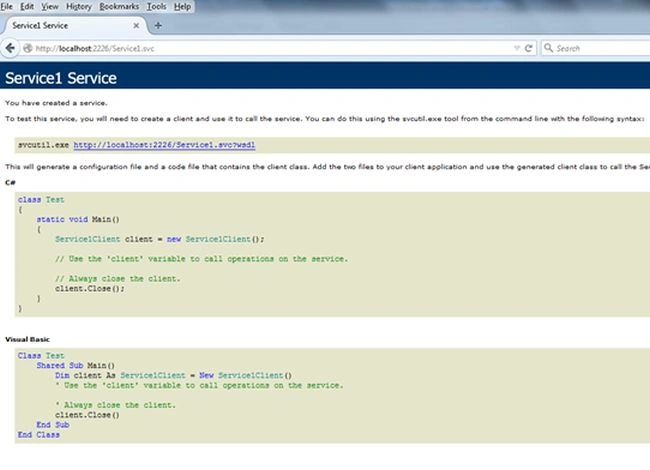
Task: Open the File menu
Action: coord(7,6)
